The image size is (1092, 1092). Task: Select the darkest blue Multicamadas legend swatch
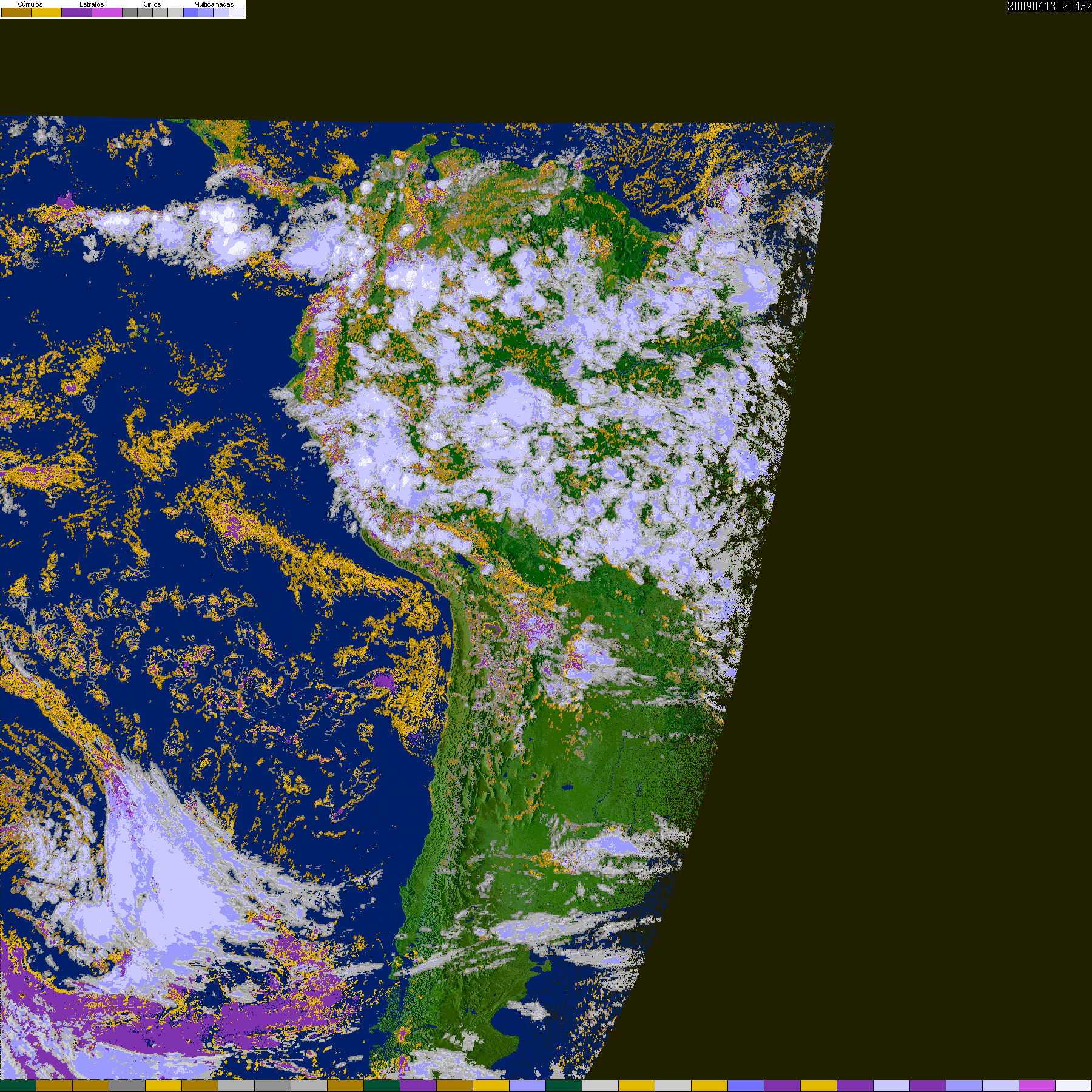coord(190,12)
